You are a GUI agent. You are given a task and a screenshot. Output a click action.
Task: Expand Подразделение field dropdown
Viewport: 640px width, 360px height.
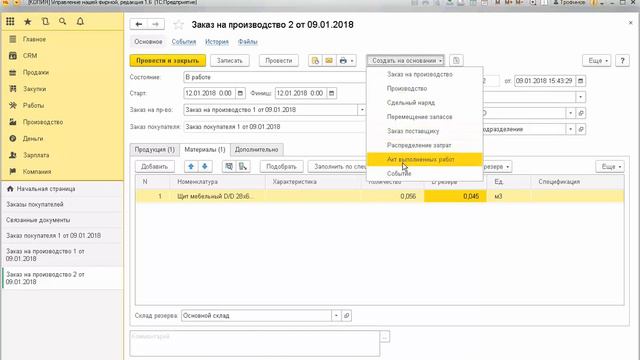point(570,129)
